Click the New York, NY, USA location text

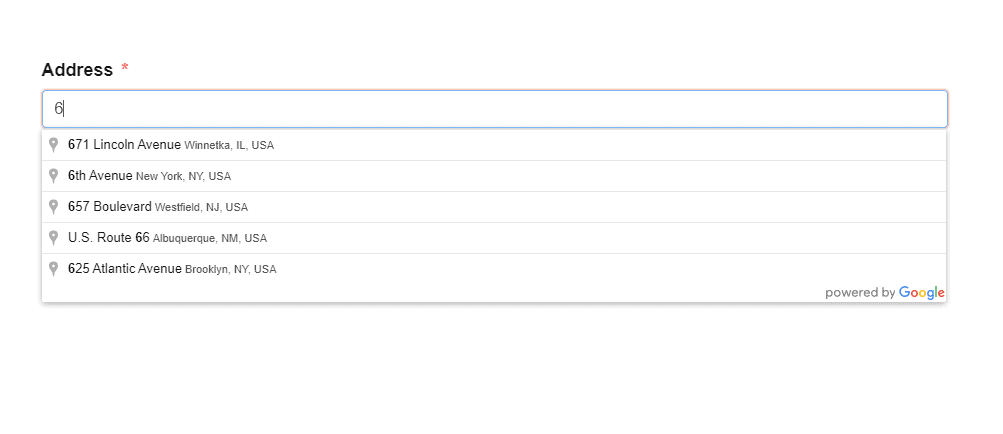coord(183,177)
